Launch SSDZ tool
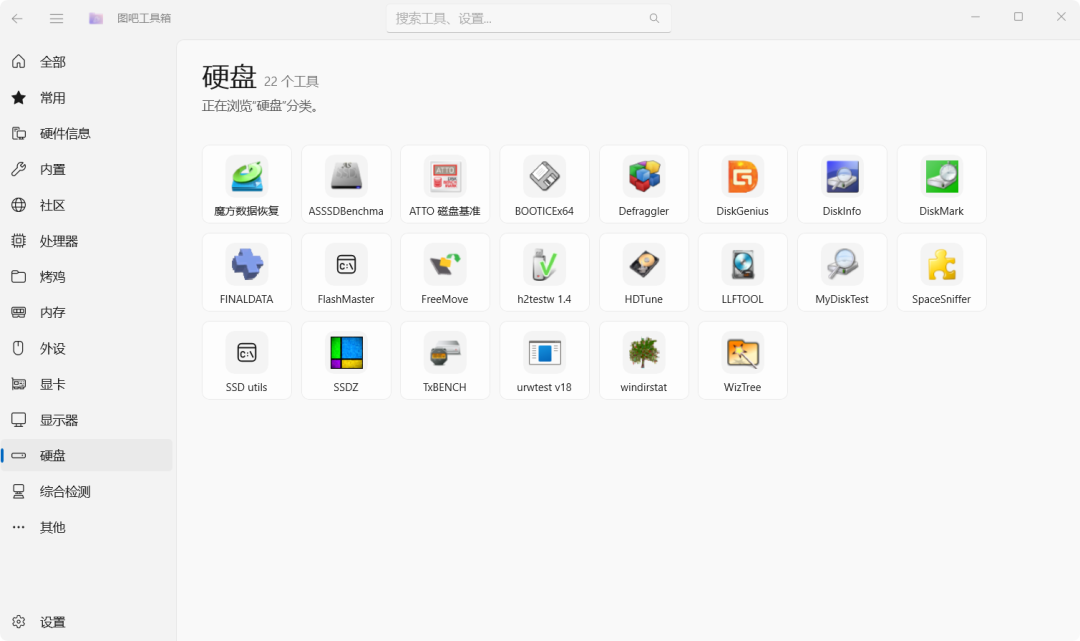Screen dimensions: 1080x641 (346, 360)
